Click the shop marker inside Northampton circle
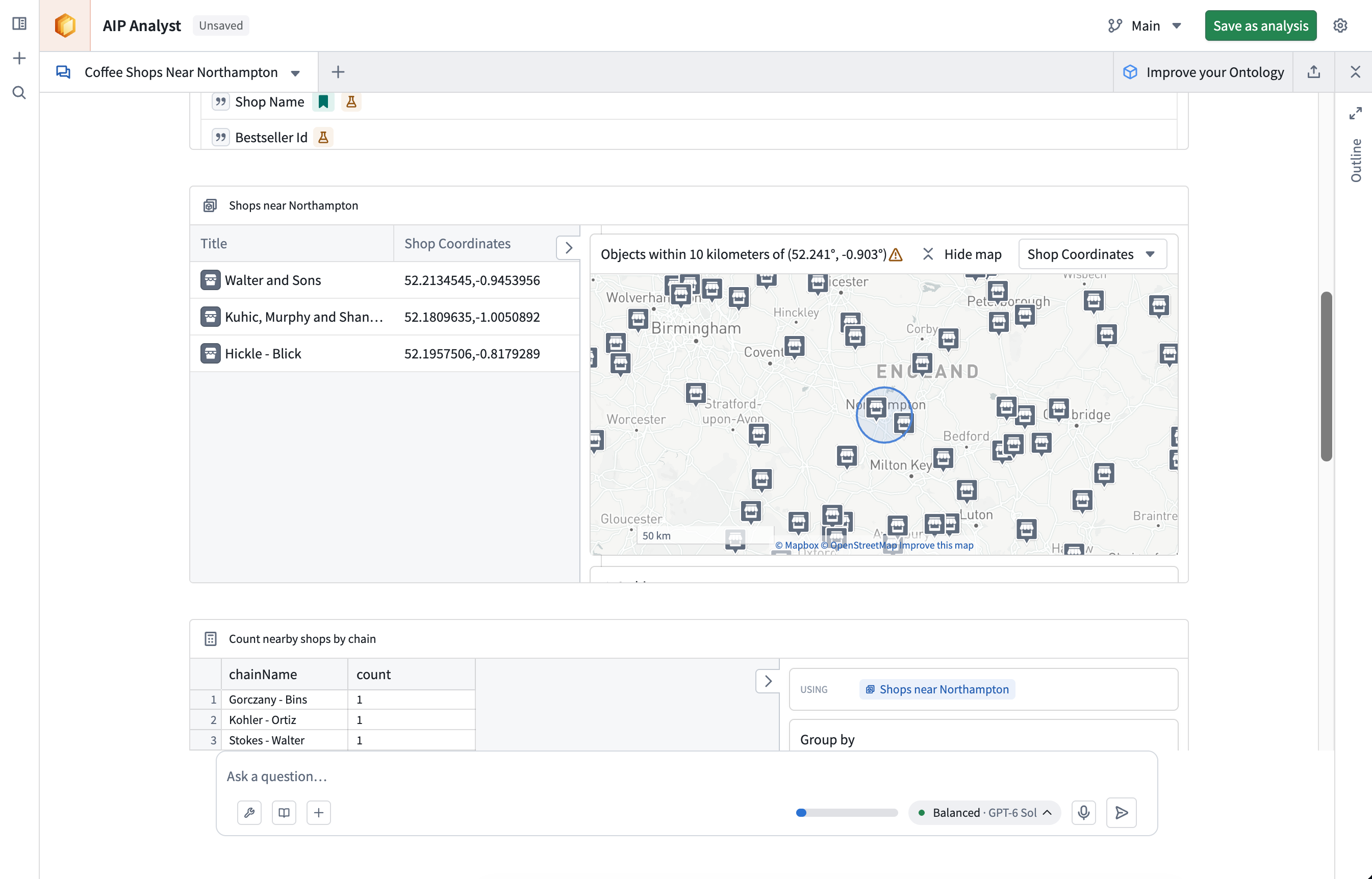 click(x=876, y=408)
